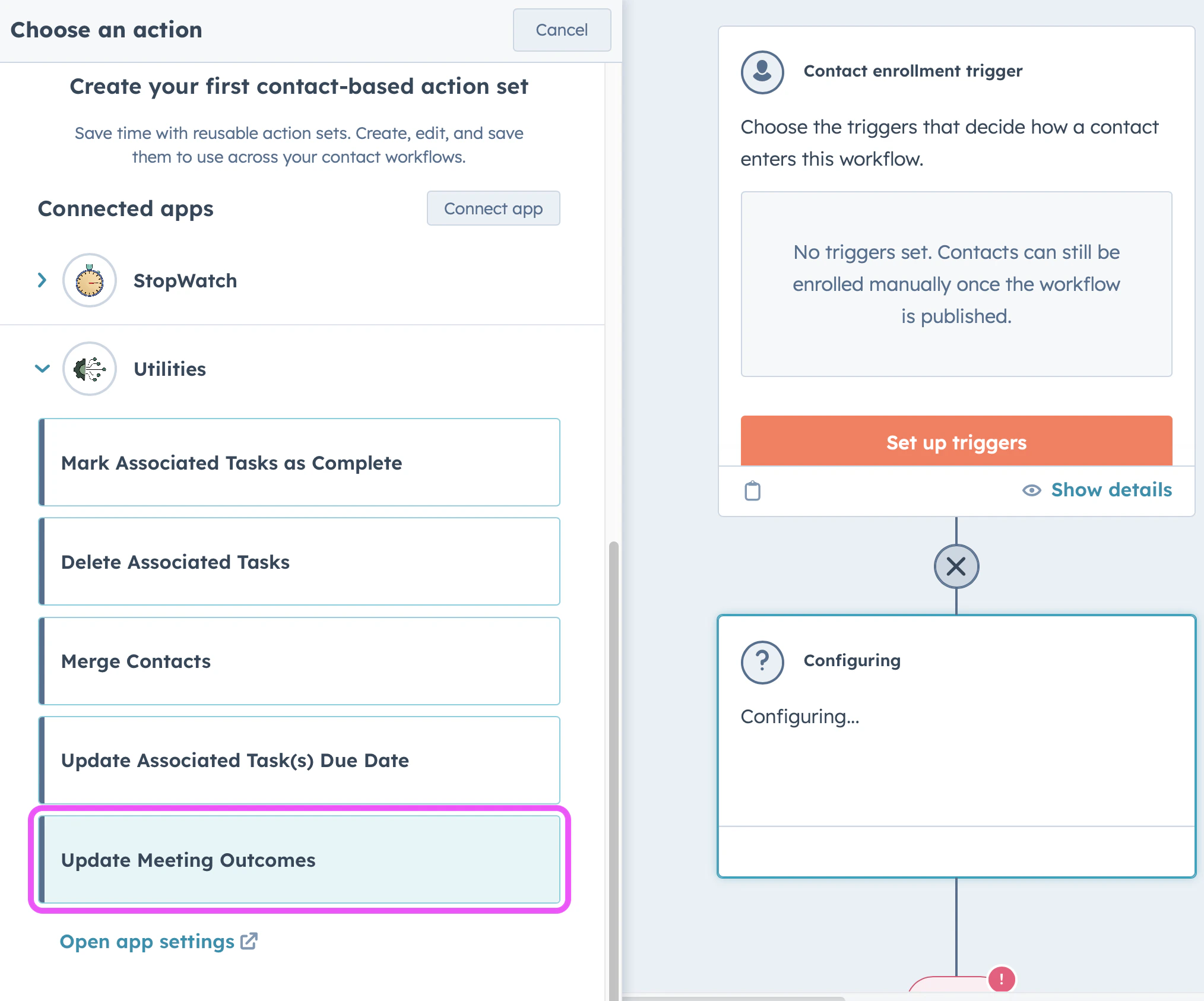
Task: Collapse the Utilities actions list
Action: coord(42,369)
